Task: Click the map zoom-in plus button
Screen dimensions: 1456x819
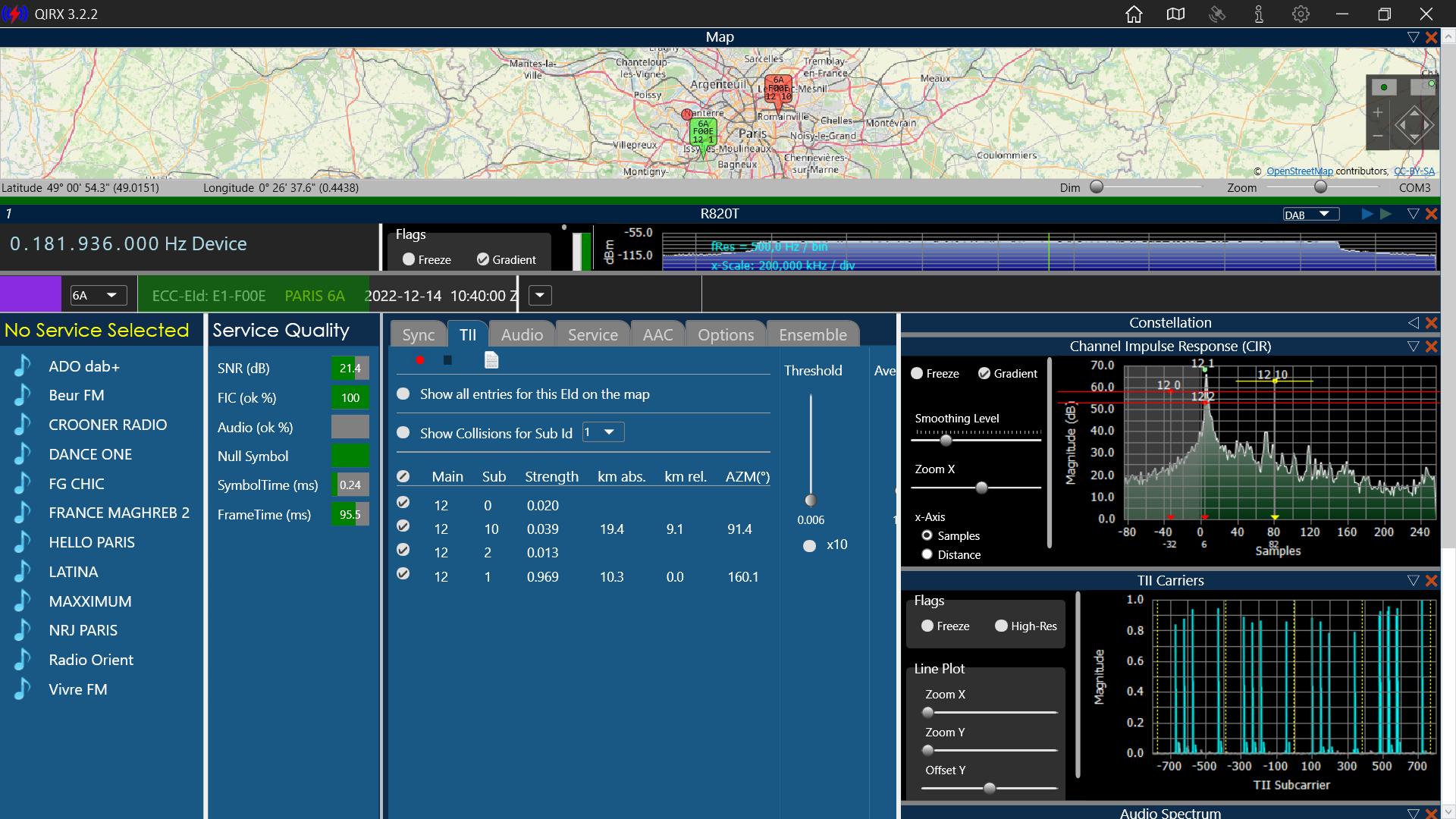Action: [x=1378, y=112]
